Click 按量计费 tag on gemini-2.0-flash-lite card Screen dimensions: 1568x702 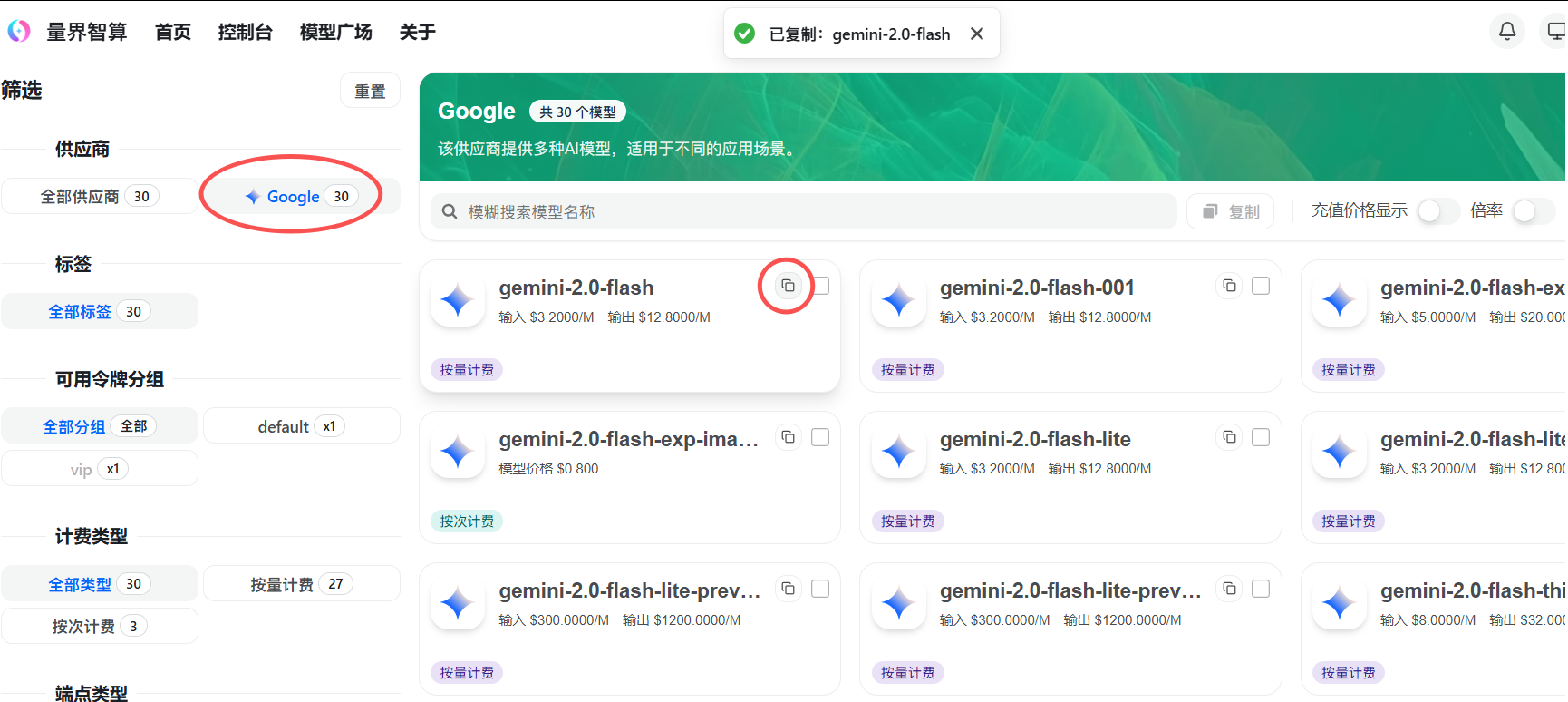(907, 522)
